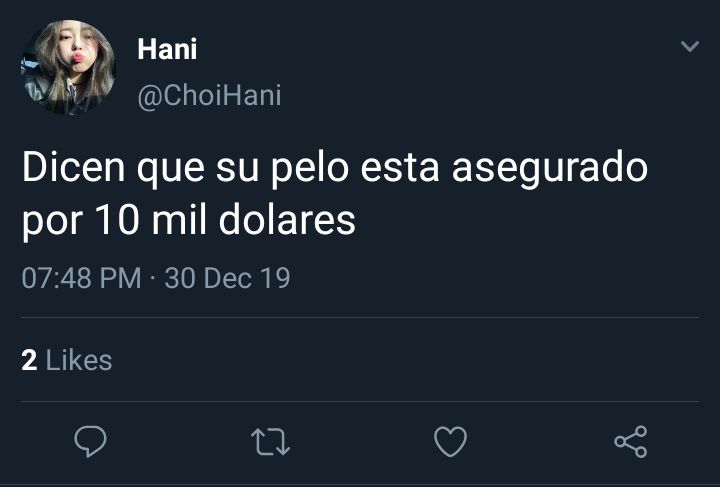Screen dimensions: 720x487
Task: Open tweet options chevron menu
Action: click(x=690, y=46)
